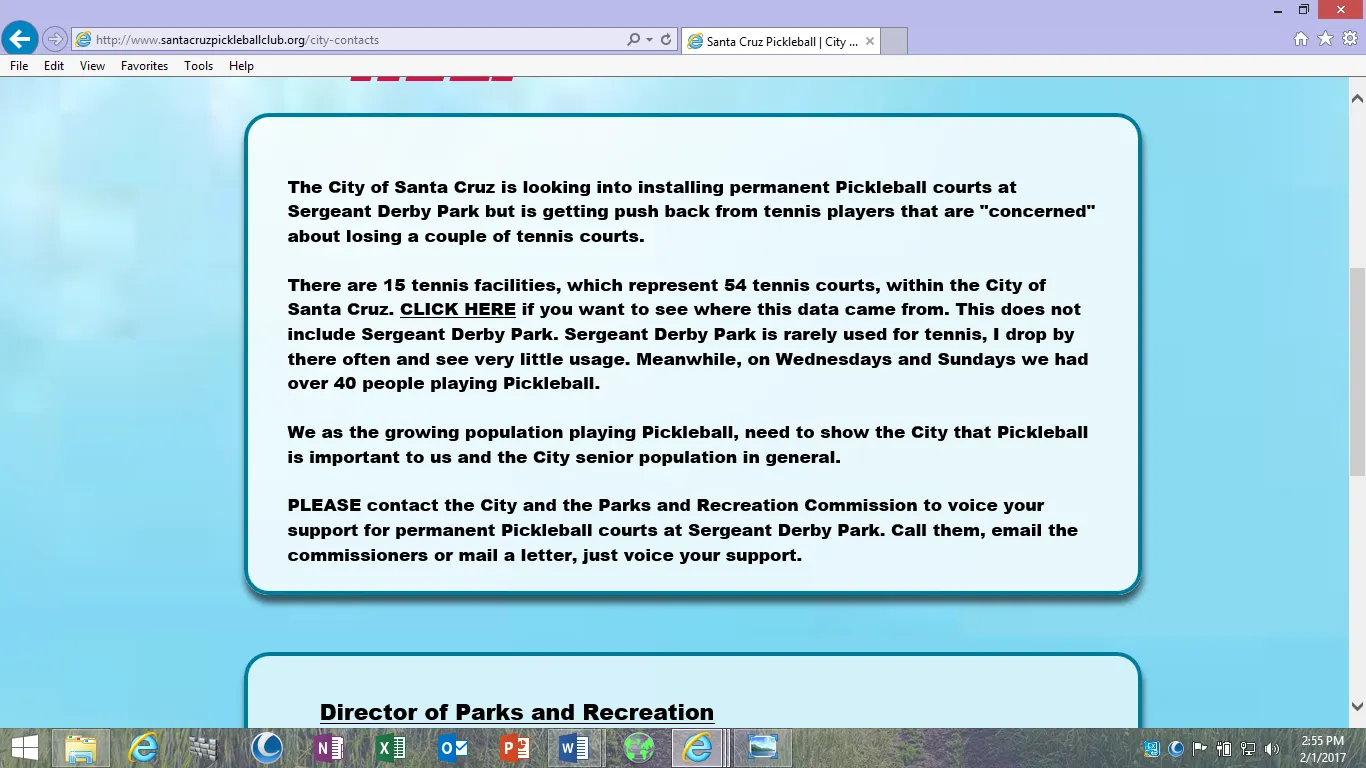Click the battery power tray icon

pyautogui.click(x=1224, y=748)
